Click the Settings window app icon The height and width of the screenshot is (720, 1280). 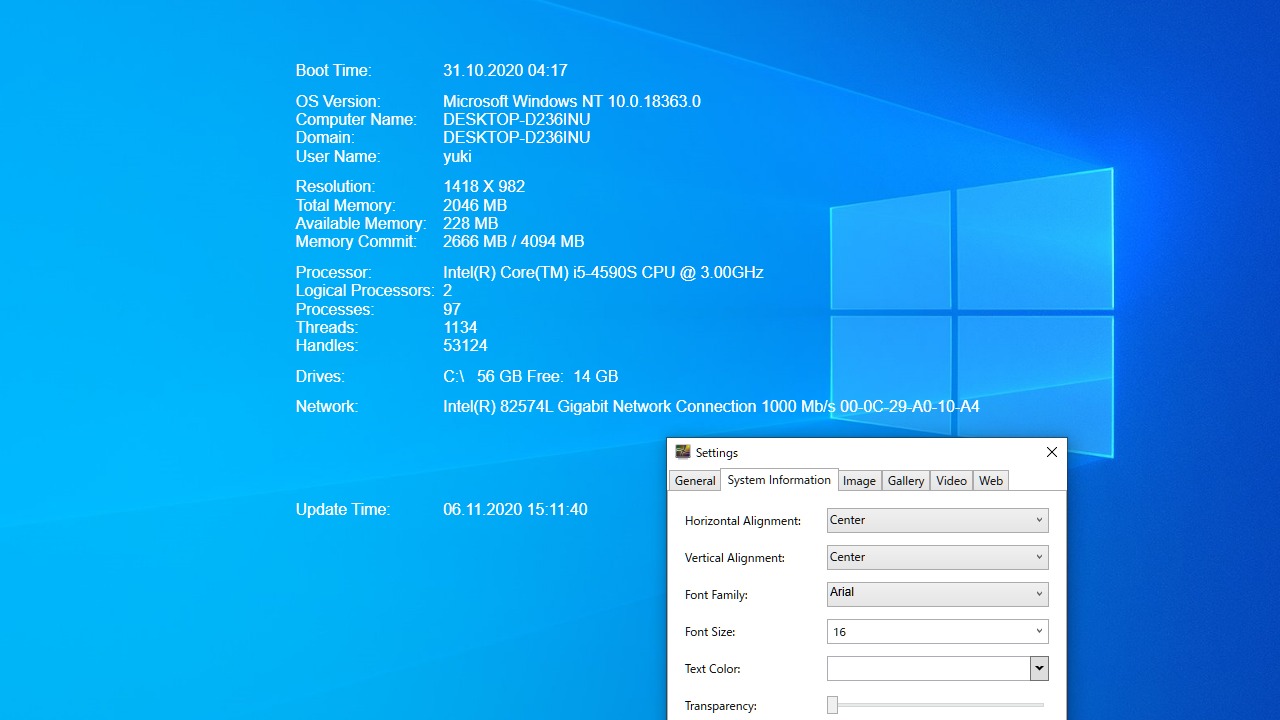683,452
